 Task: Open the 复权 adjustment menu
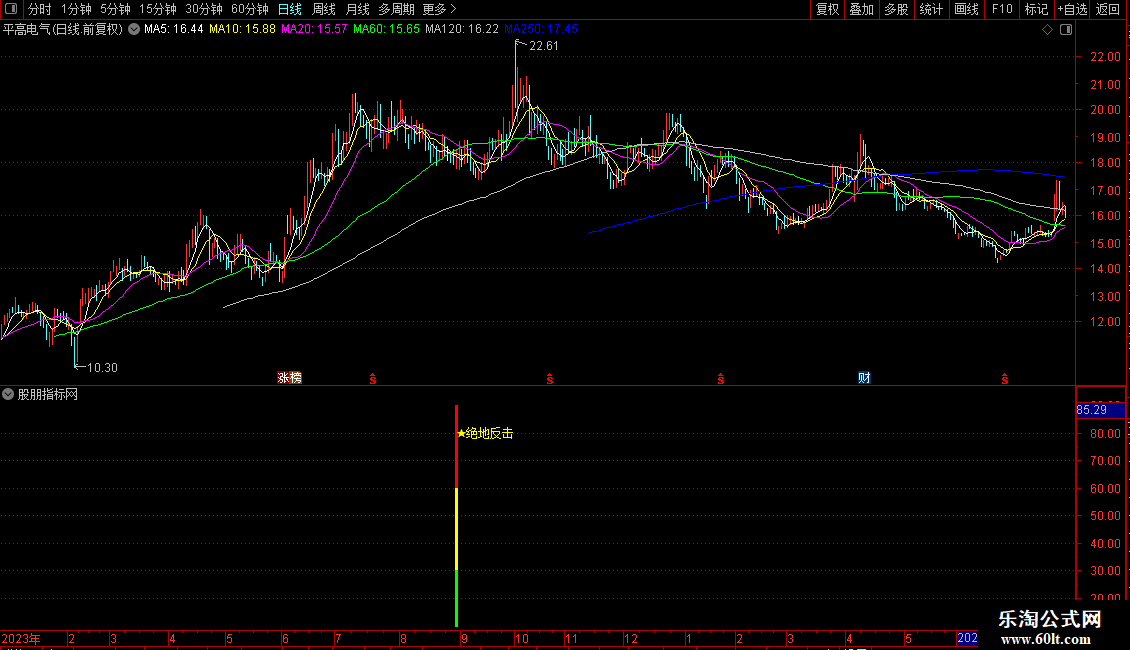827,9
